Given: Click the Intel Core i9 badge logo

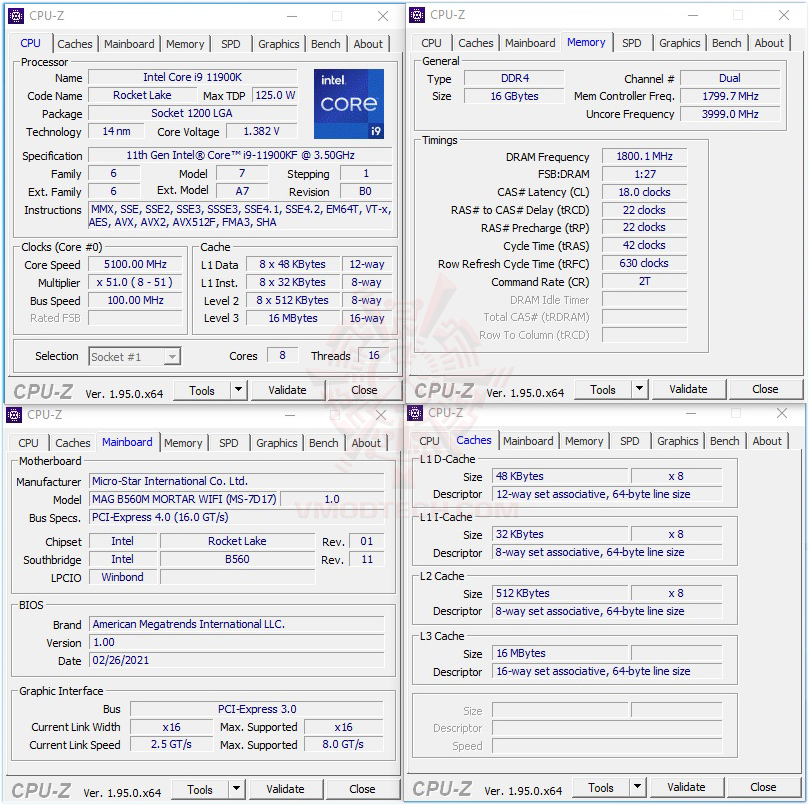Looking at the screenshot, I should (348, 103).
